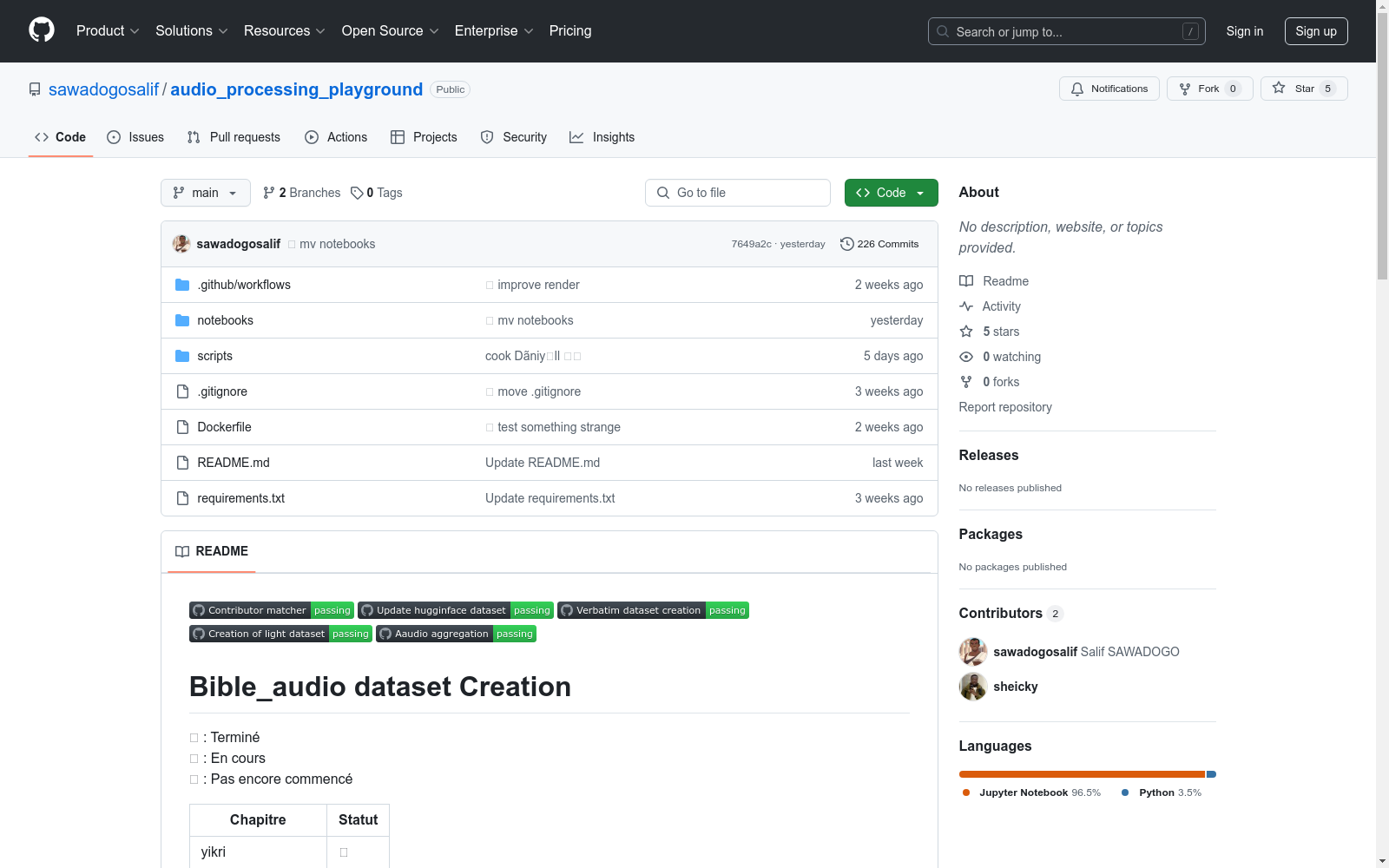Expand the Enterprise menu
Image resolution: width=1389 pixels, height=868 pixels.
point(494,31)
